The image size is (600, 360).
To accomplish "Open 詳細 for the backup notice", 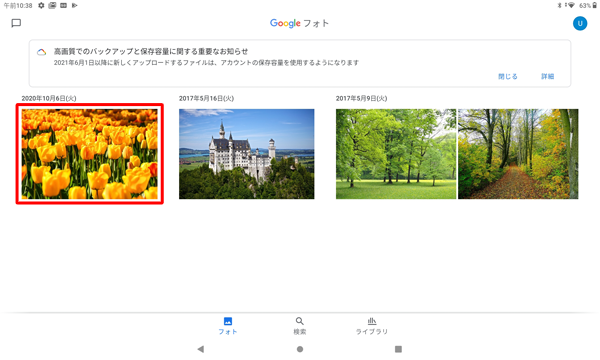I will [x=547, y=77].
